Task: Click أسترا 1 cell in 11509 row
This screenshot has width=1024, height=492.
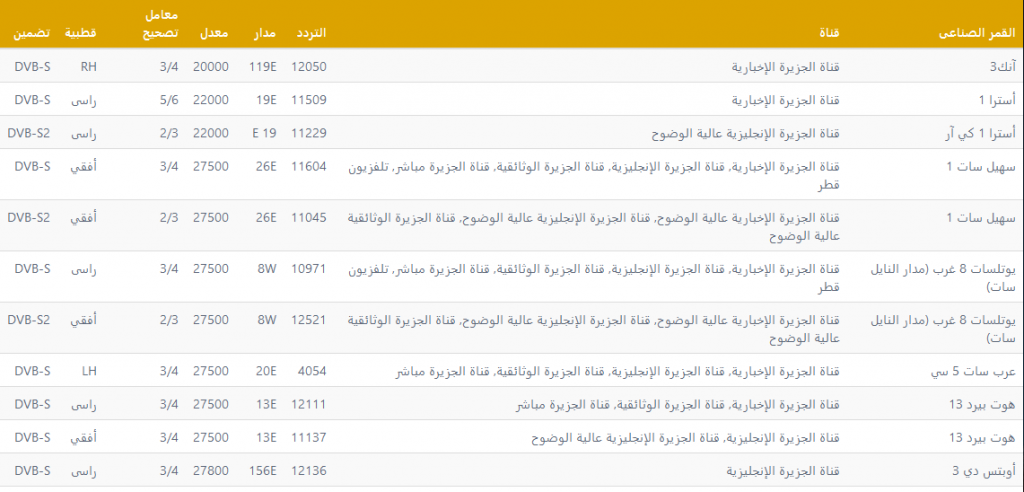Action: pos(999,100)
